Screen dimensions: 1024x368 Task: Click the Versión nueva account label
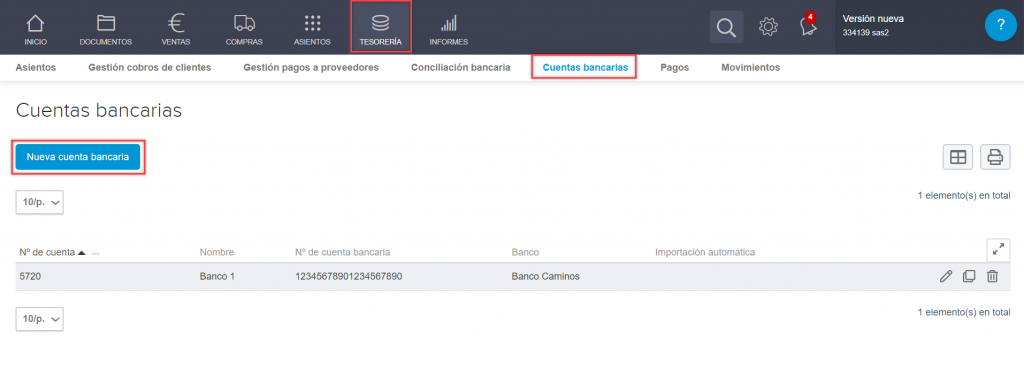pyautogui.click(x=873, y=19)
